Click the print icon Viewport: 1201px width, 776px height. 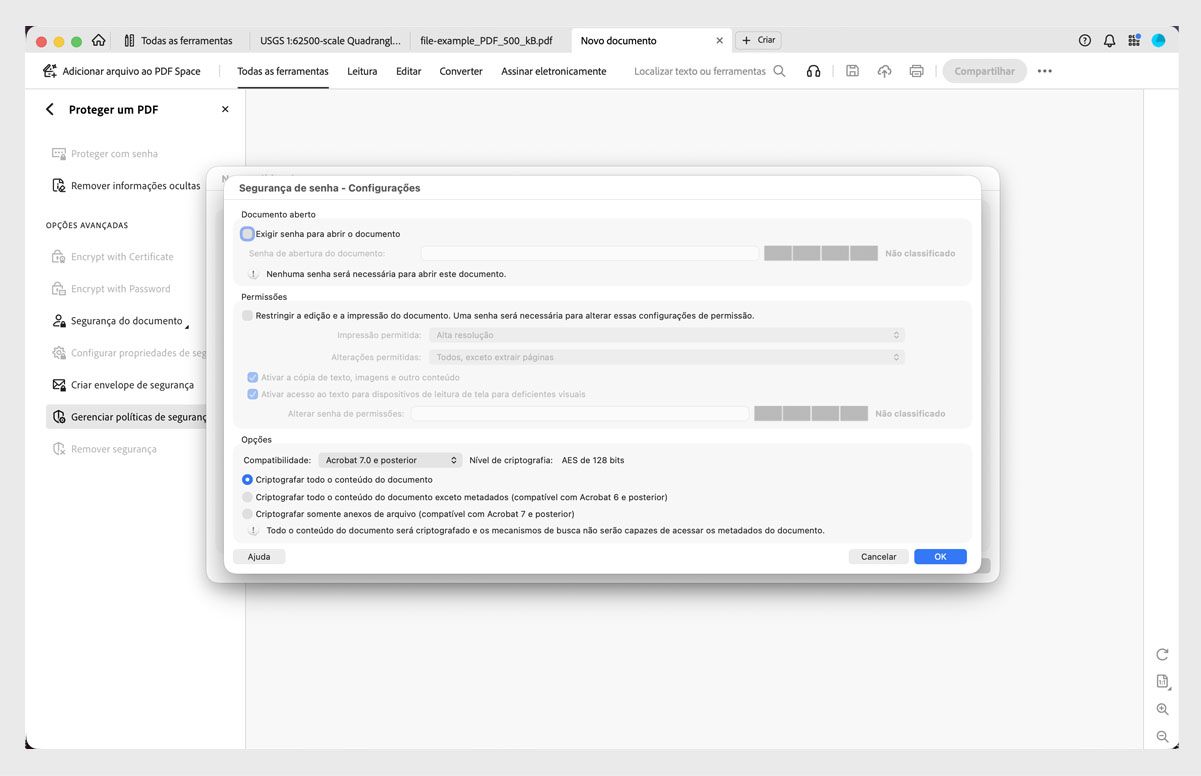pos(916,71)
